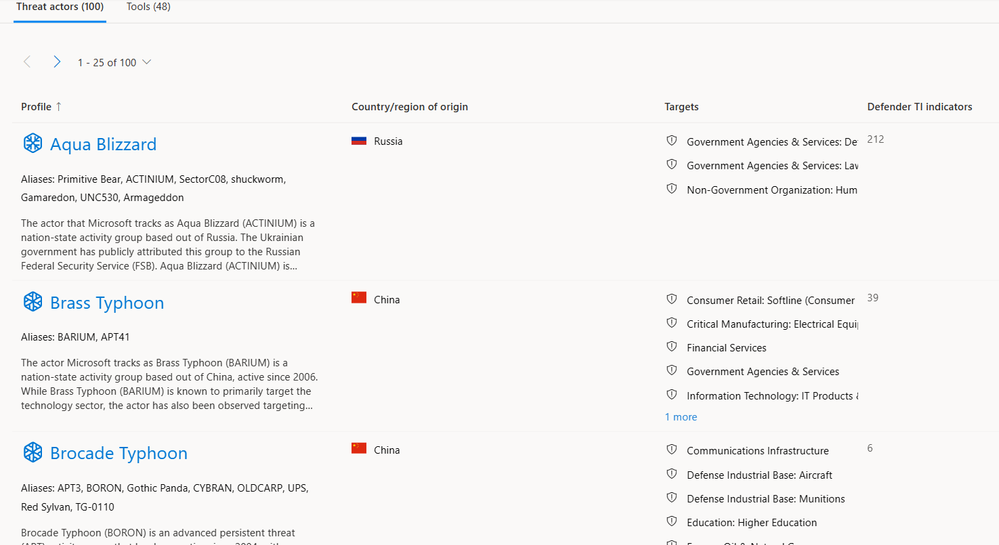Select 'Non-Government Organization: Hum' target text
999x545 pixels.
pyautogui.click(x=772, y=190)
